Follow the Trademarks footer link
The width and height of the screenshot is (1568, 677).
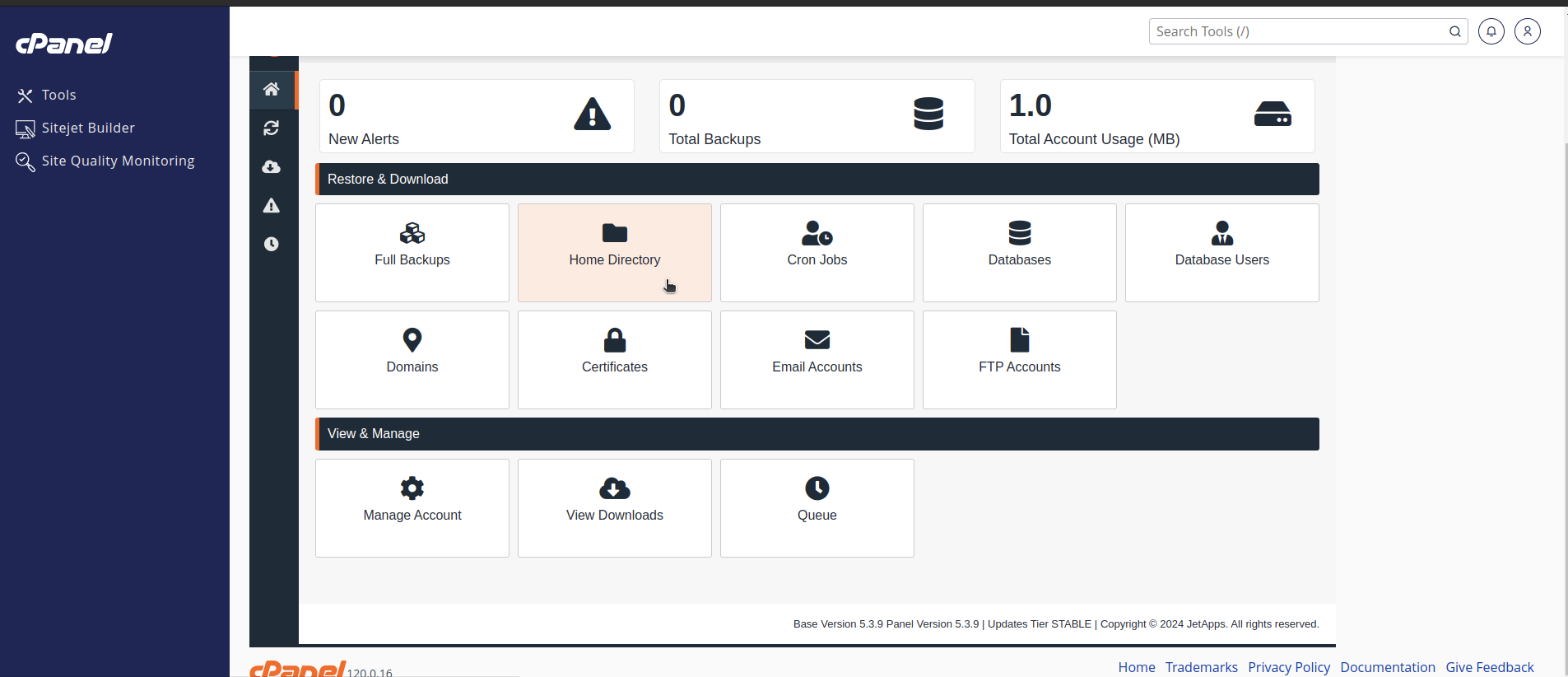coord(1202,667)
